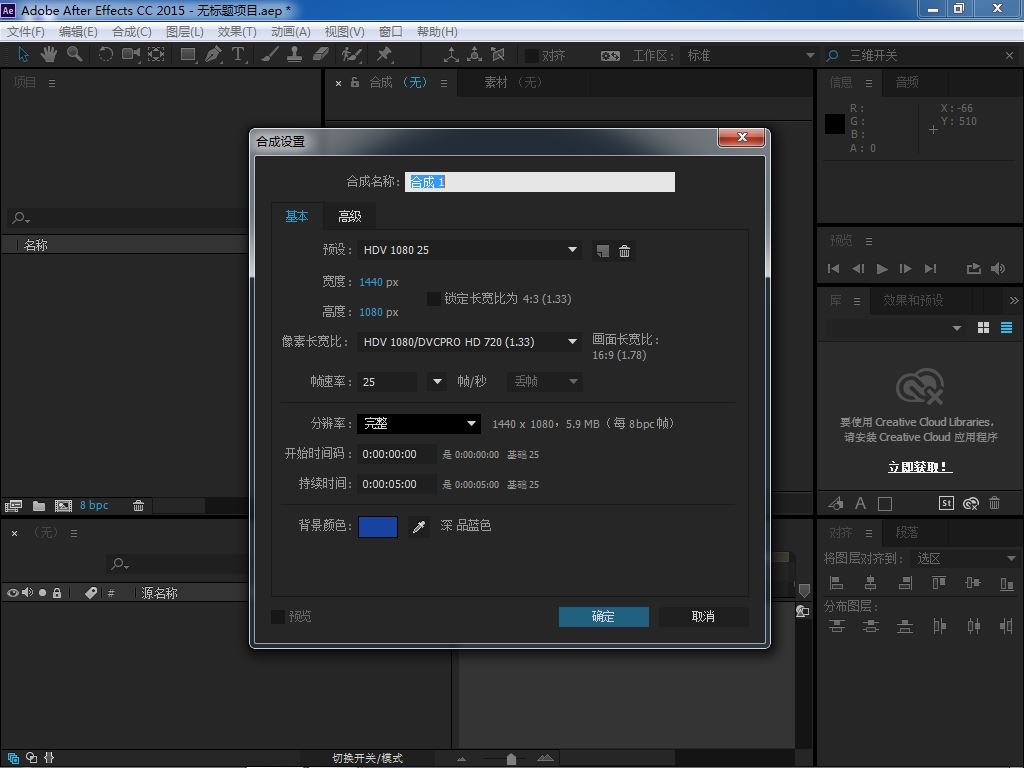Select the Eraser tool
The image size is (1024, 768).
coord(321,54)
